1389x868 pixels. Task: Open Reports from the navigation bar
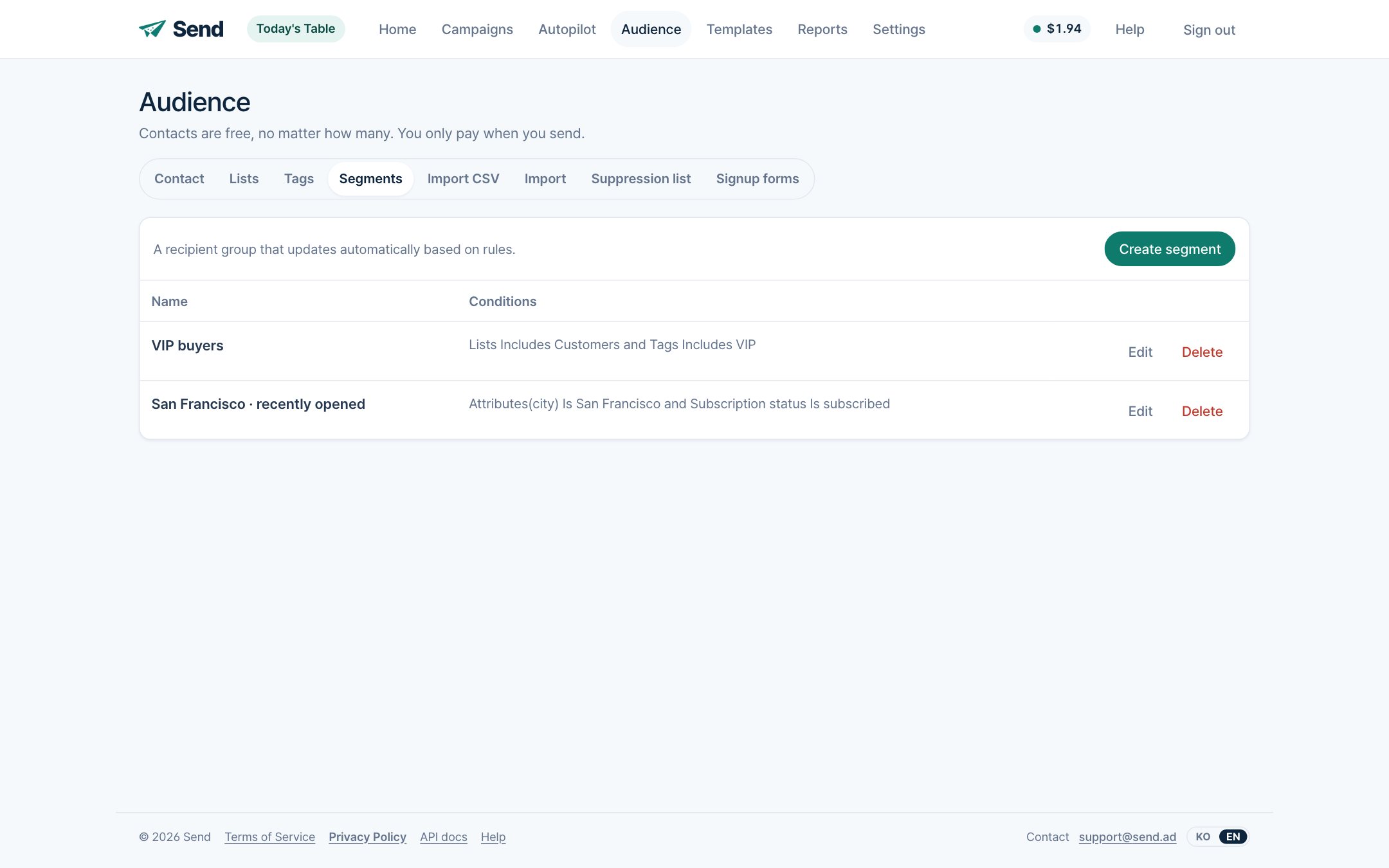pyautogui.click(x=822, y=30)
